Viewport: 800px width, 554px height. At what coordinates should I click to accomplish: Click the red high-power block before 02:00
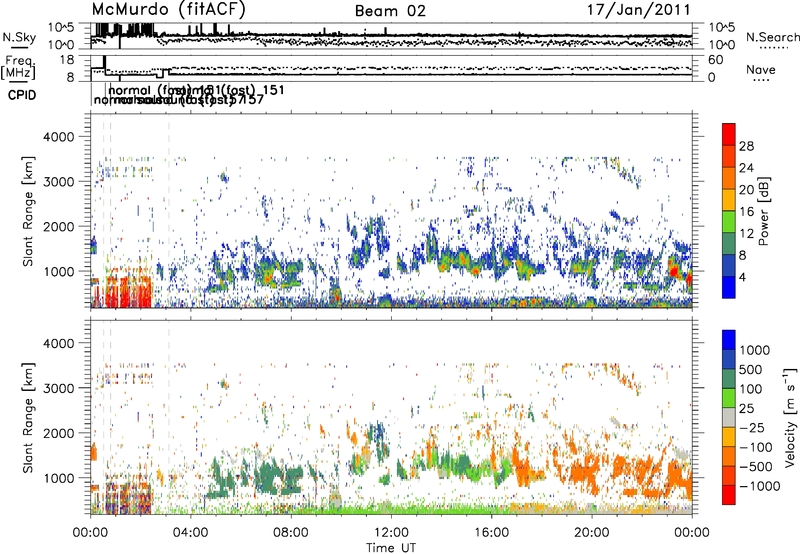pyautogui.click(x=129, y=293)
